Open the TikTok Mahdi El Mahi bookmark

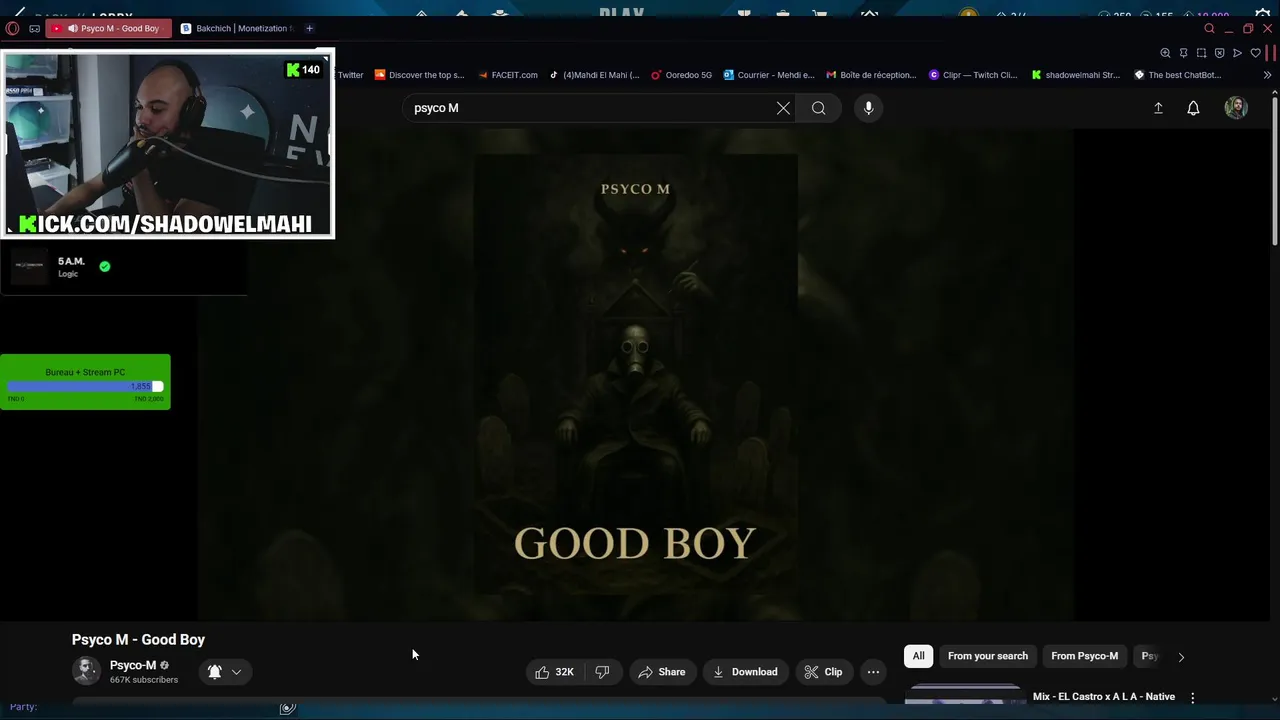tap(594, 75)
